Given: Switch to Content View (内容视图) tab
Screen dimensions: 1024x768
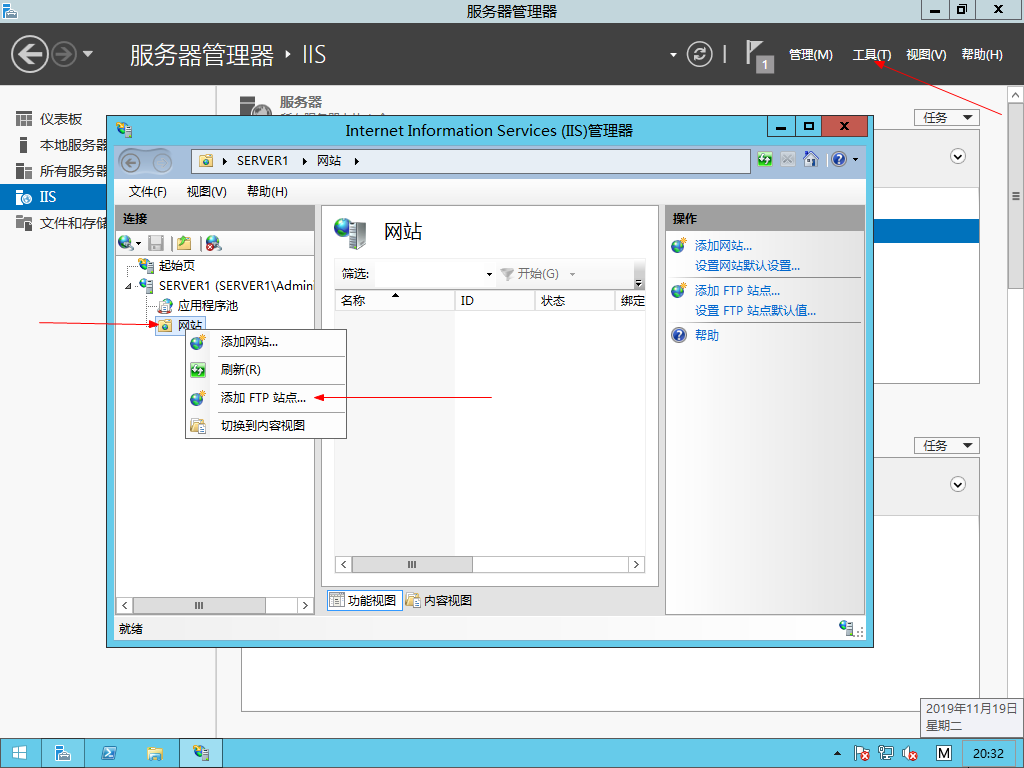Looking at the screenshot, I should point(439,600).
